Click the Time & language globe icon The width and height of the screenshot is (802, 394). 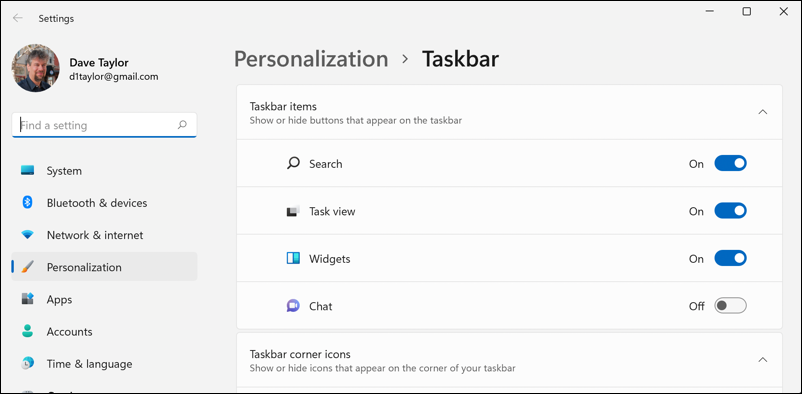click(28, 363)
